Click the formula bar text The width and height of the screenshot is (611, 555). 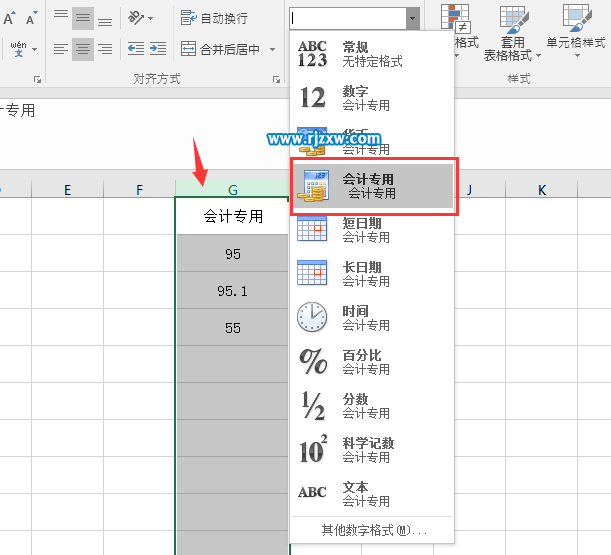click(x=18, y=111)
